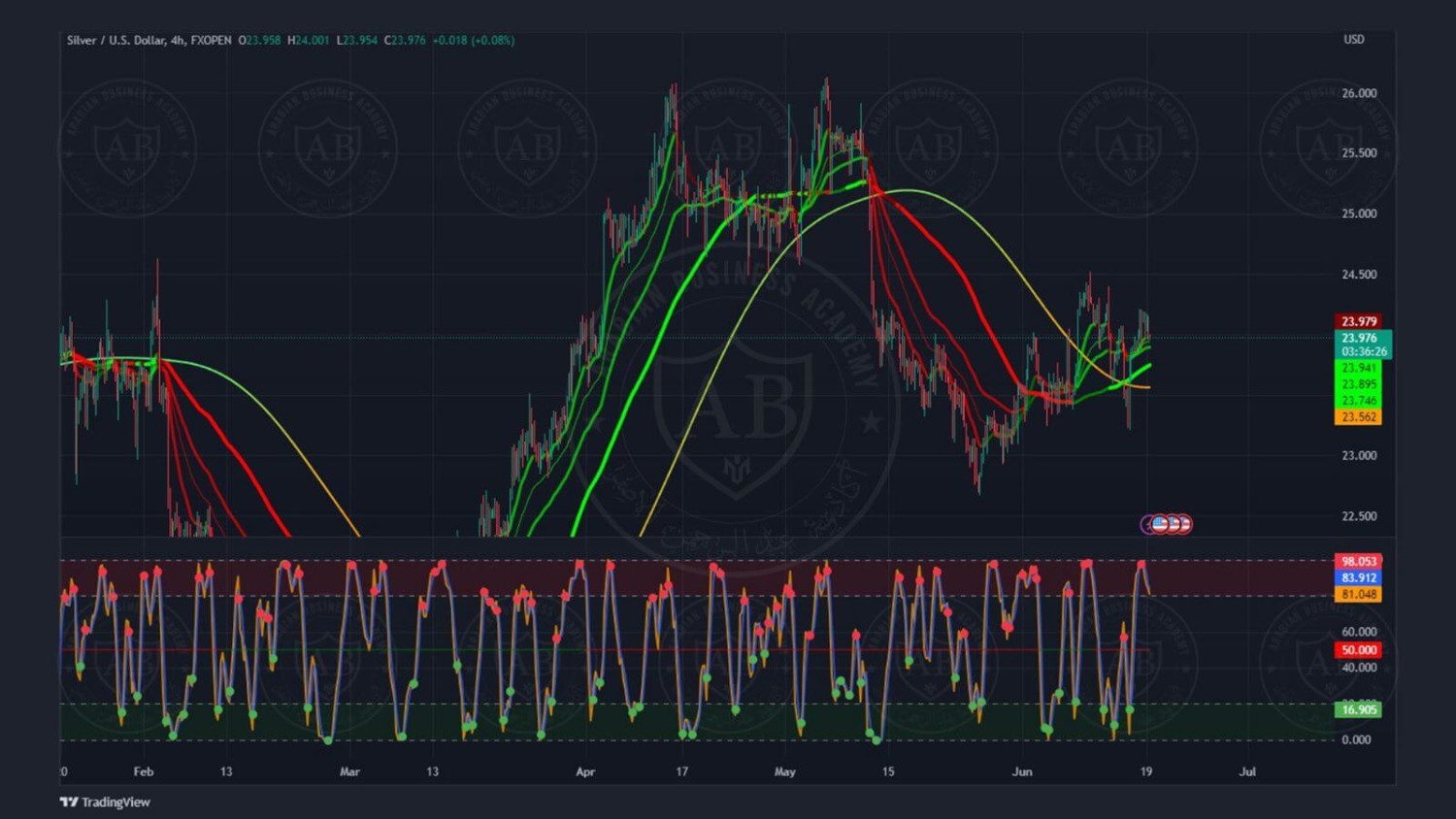
Task: Click the 15 date label on time axis
Action: click(x=888, y=771)
